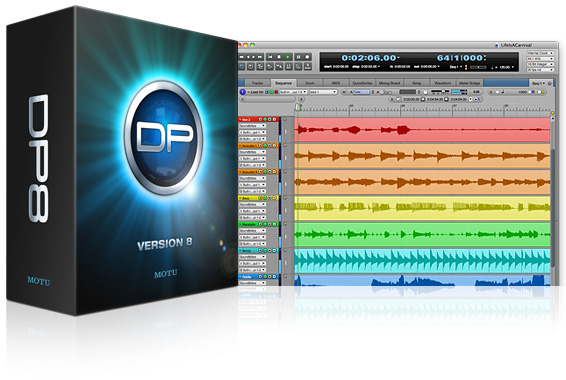Return to start with the rewind-to-beginning button
This screenshot has height=380, width=566.
point(270,57)
